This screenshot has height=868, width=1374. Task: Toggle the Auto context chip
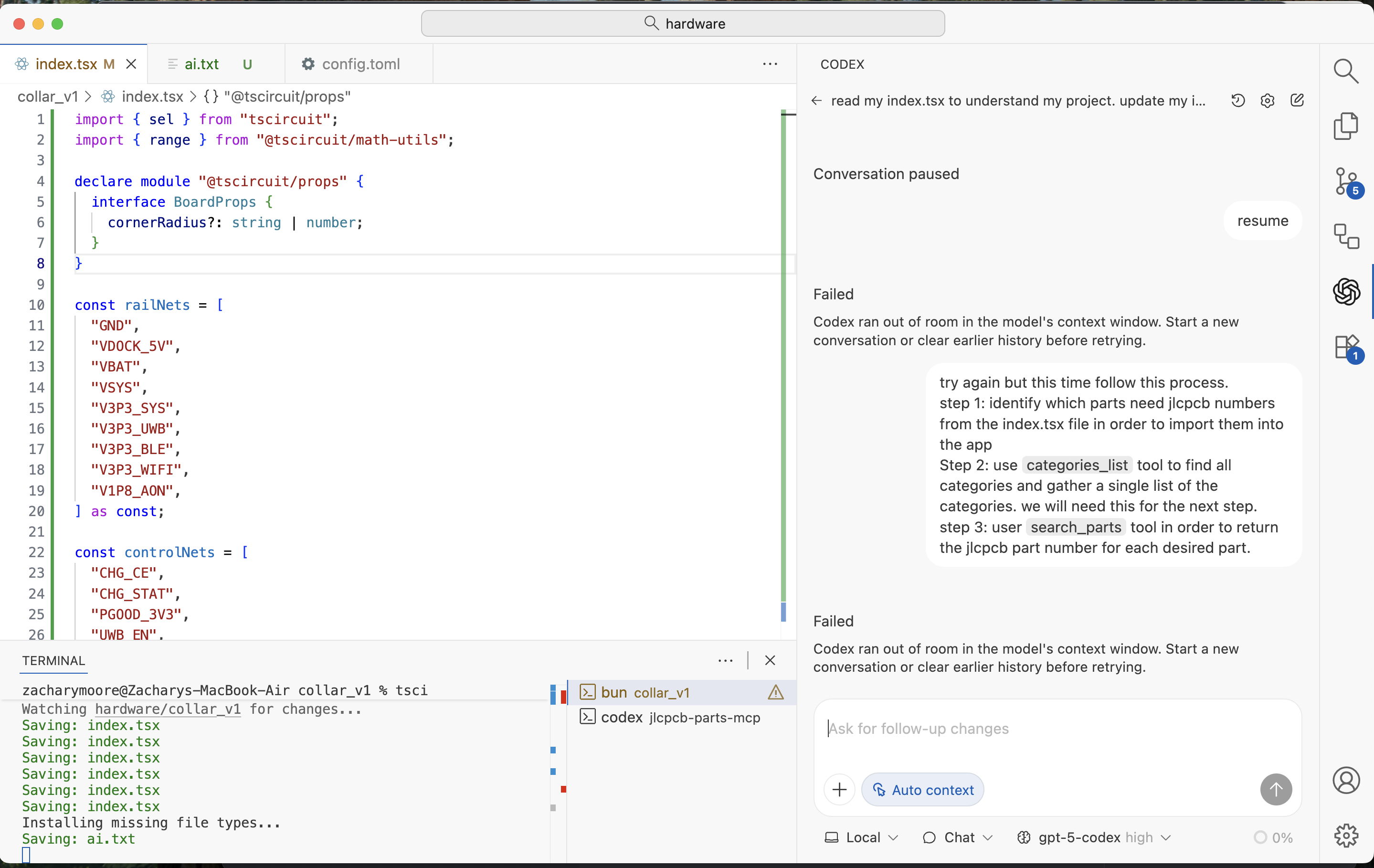pyautogui.click(x=922, y=790)
